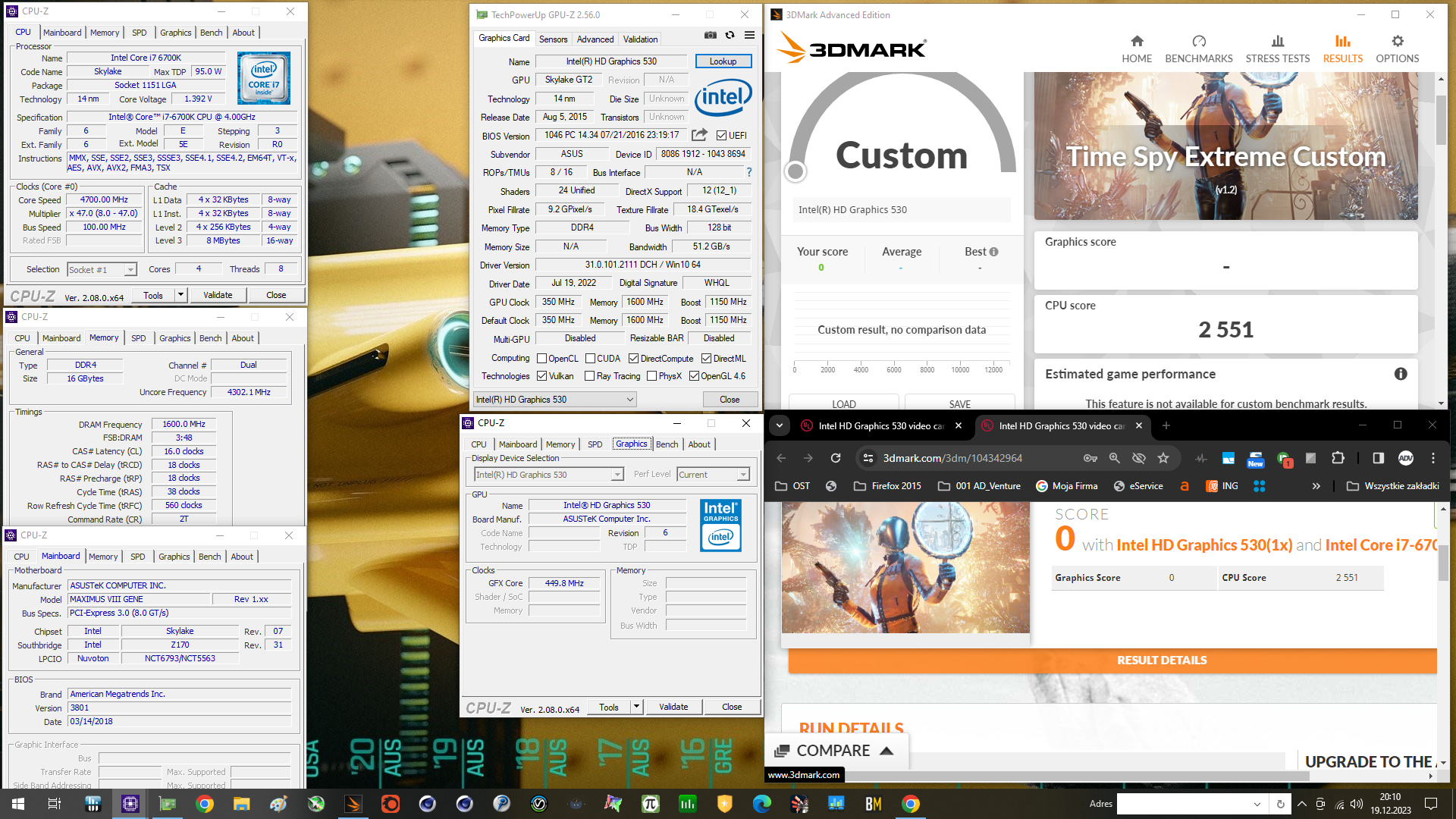This screenshot has height=819, width=1456.
Task: Click the SAVE button in 3DMark
Action: 960,403
